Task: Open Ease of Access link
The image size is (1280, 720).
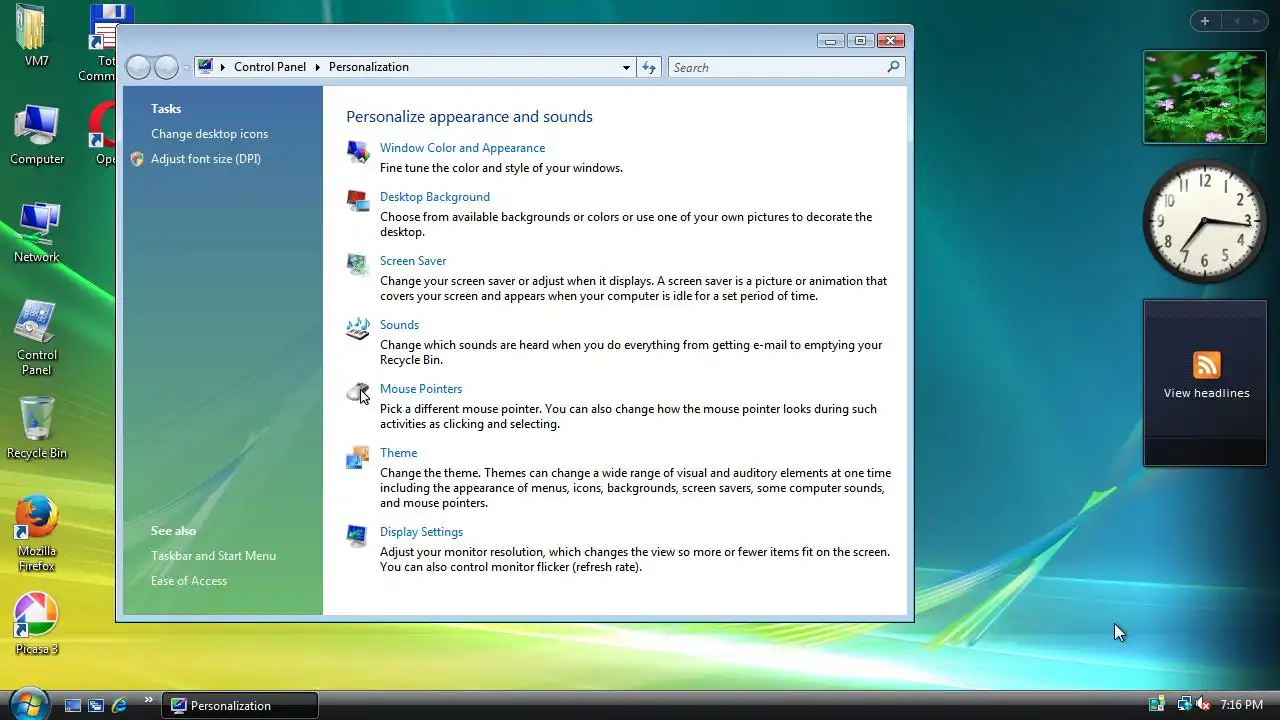Action: [x=189, y=581]
